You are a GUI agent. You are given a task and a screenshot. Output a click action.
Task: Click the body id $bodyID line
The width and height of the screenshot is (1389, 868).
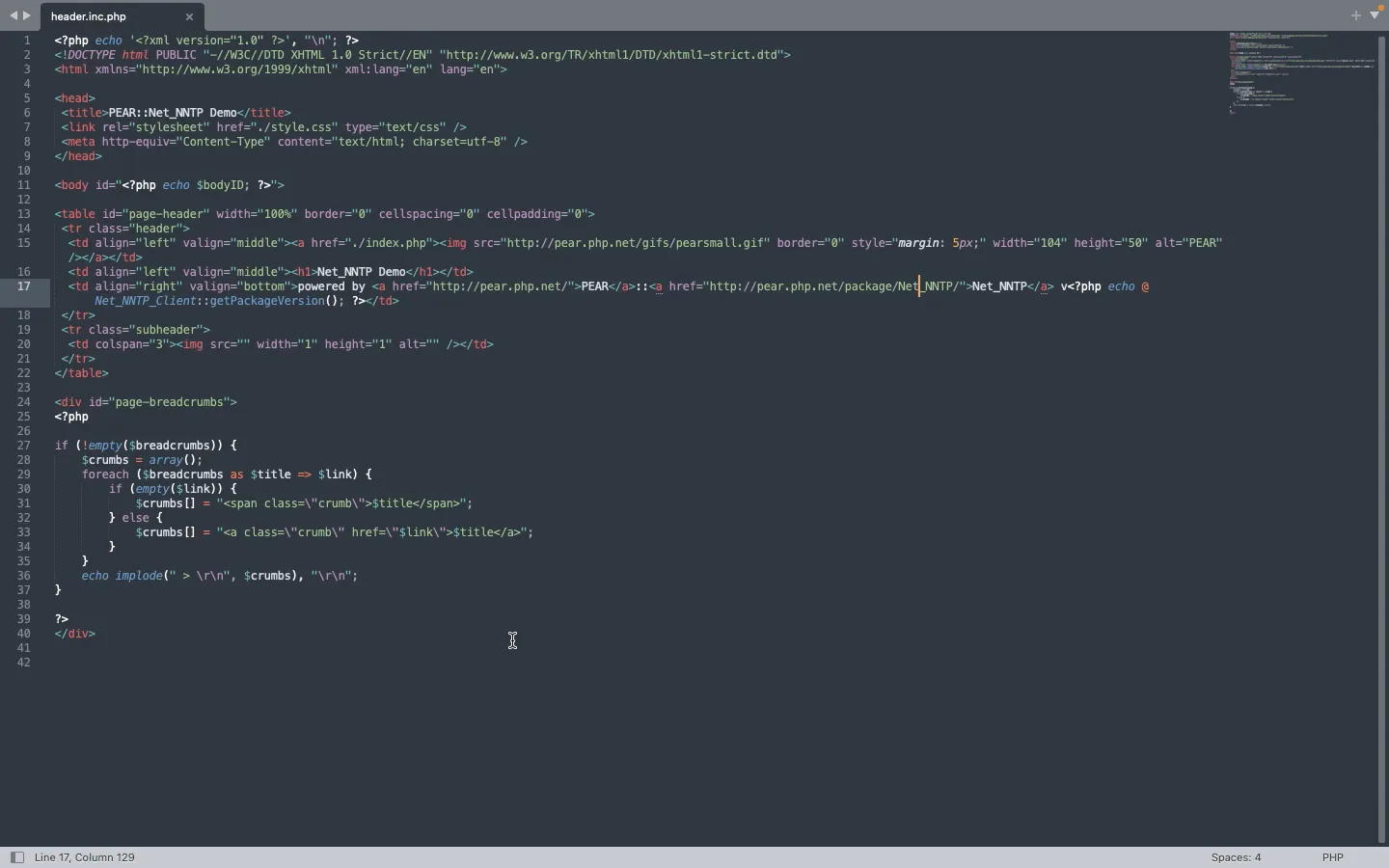point(170,185)
